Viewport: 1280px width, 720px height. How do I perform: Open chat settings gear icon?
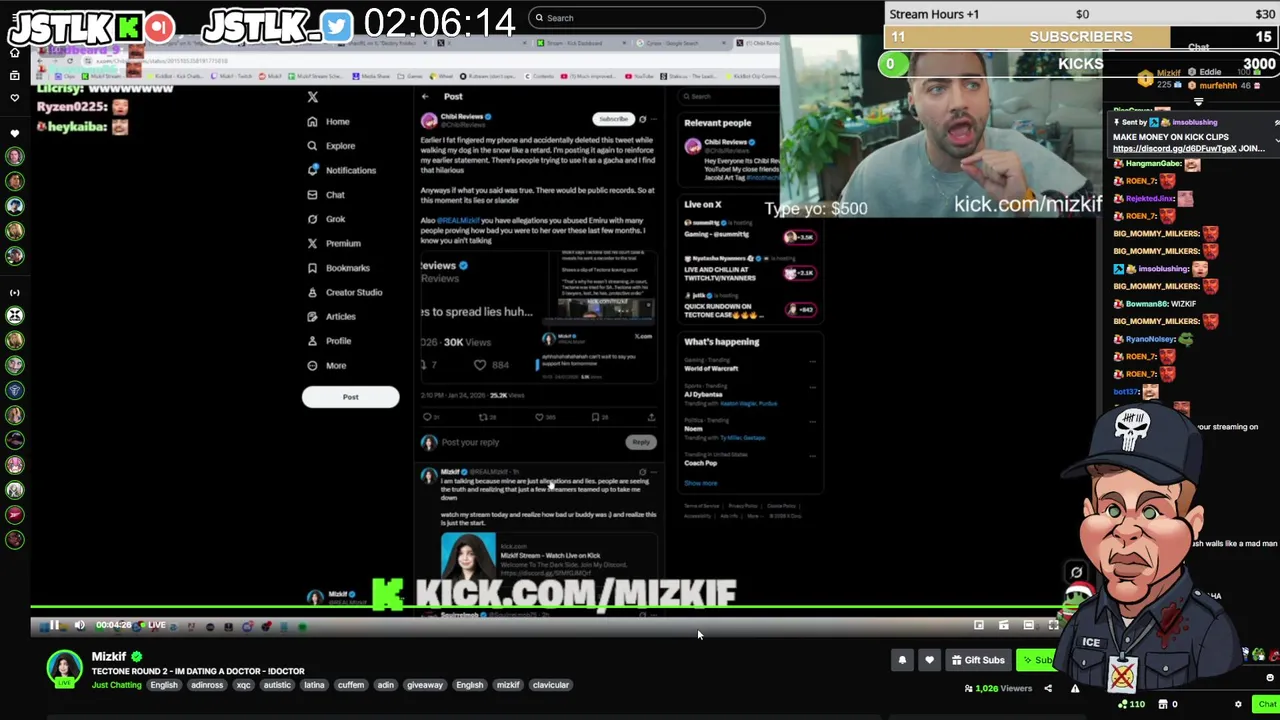[1238, 704]
